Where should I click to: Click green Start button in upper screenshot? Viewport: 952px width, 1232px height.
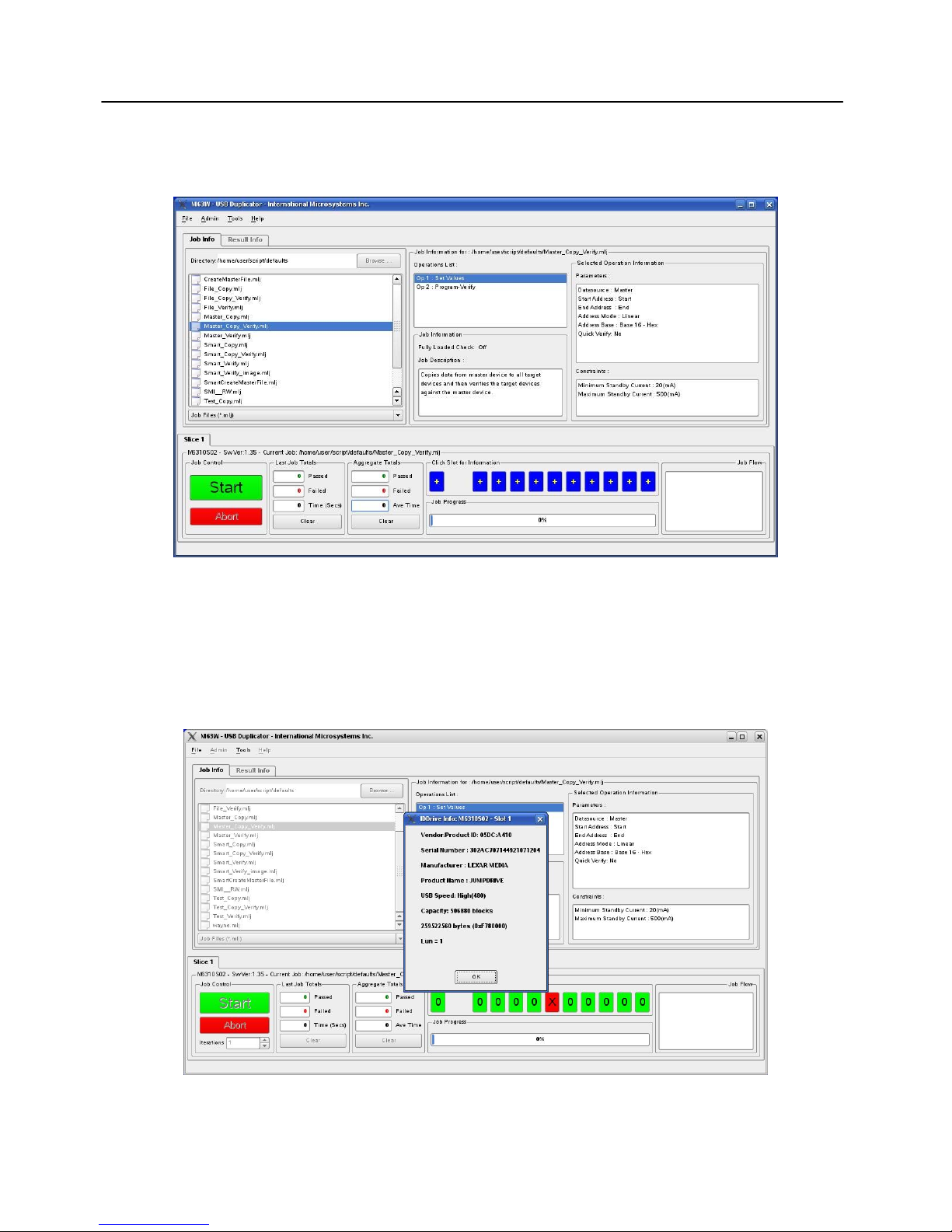pos(226,487)
